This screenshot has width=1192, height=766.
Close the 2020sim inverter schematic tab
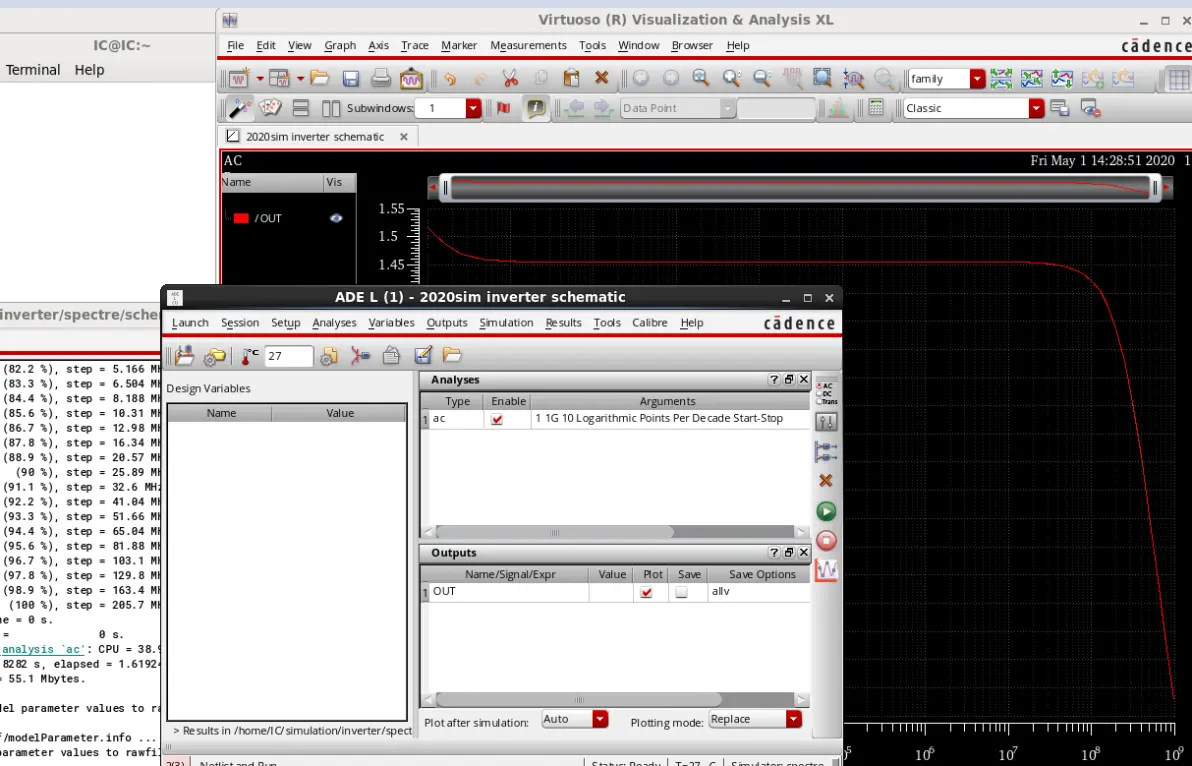(404, 137)
